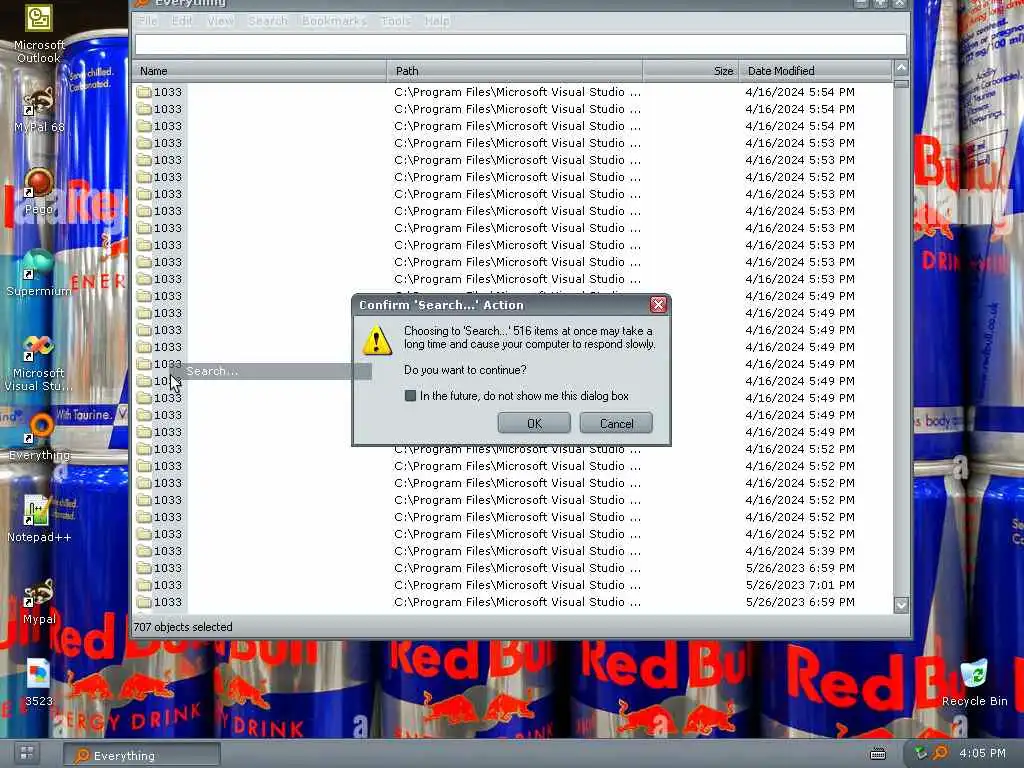The image size is (1024, 768).
Task: Sort results by Path column header
Action: tap(515, 71)
